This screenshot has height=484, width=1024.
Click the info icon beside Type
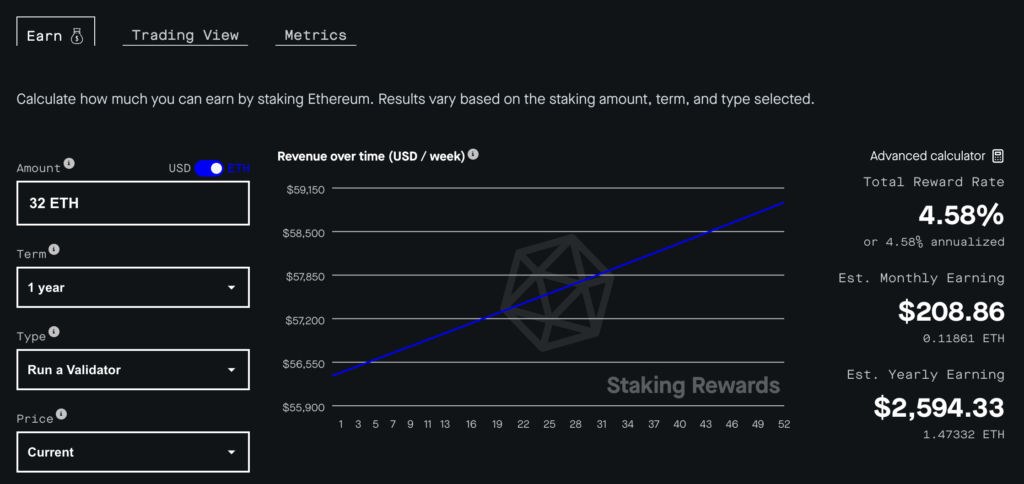54,332
